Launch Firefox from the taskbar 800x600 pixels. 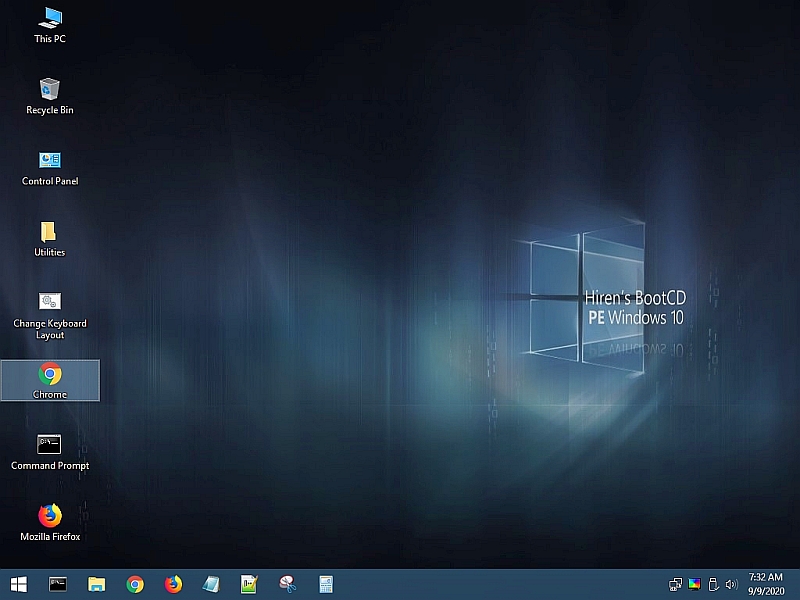(x=173, y=584)
